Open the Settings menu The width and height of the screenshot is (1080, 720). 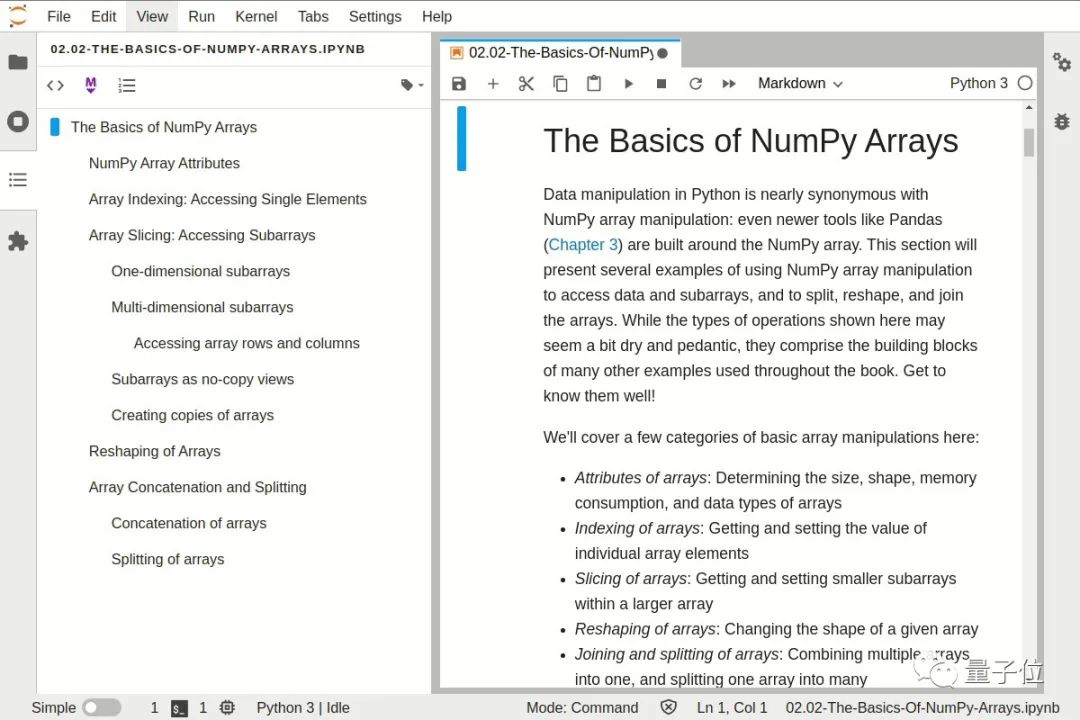point(375,17)
